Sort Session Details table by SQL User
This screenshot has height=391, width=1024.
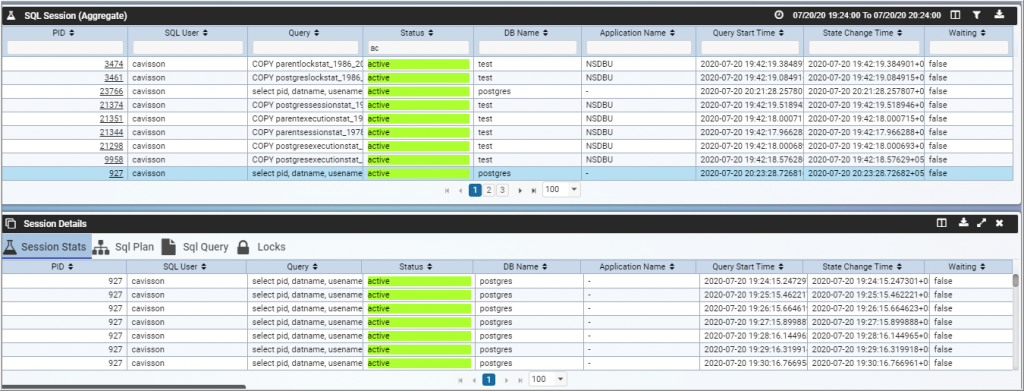point(204,266)
